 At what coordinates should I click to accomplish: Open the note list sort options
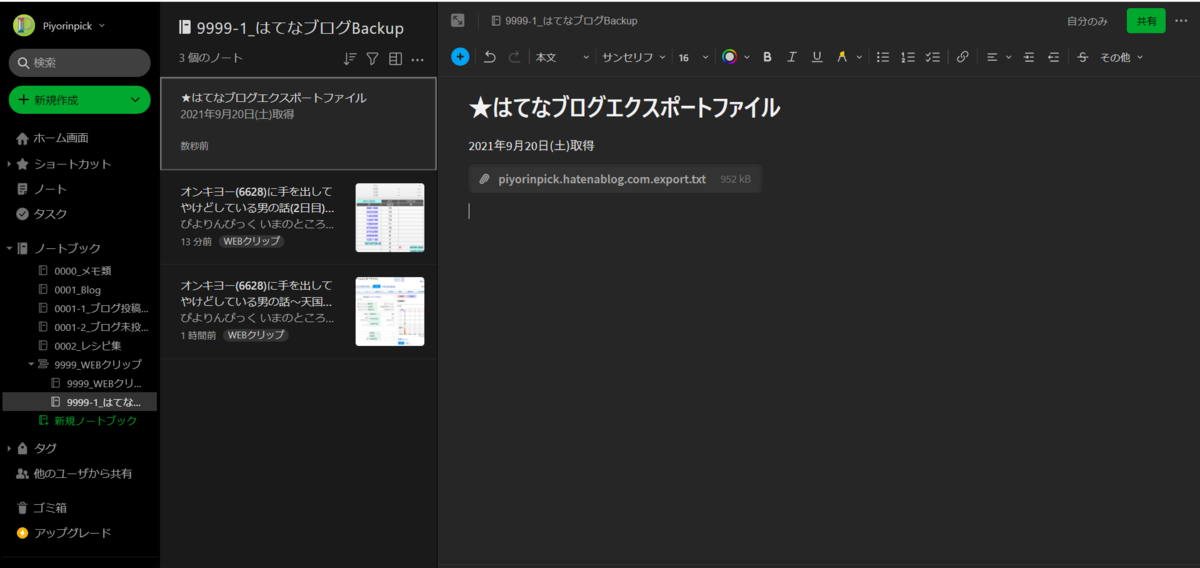[x=349, y=59]
